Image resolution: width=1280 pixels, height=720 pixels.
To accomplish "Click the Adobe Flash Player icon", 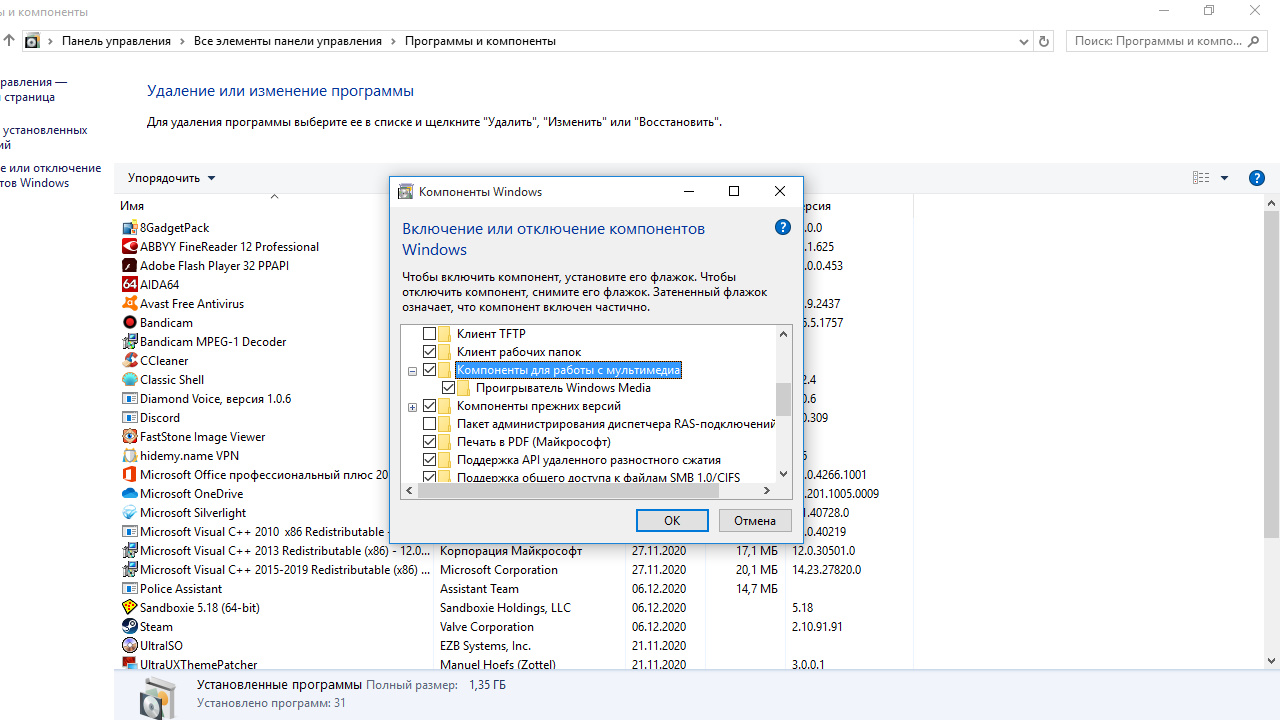I will (x=129, y=265).
